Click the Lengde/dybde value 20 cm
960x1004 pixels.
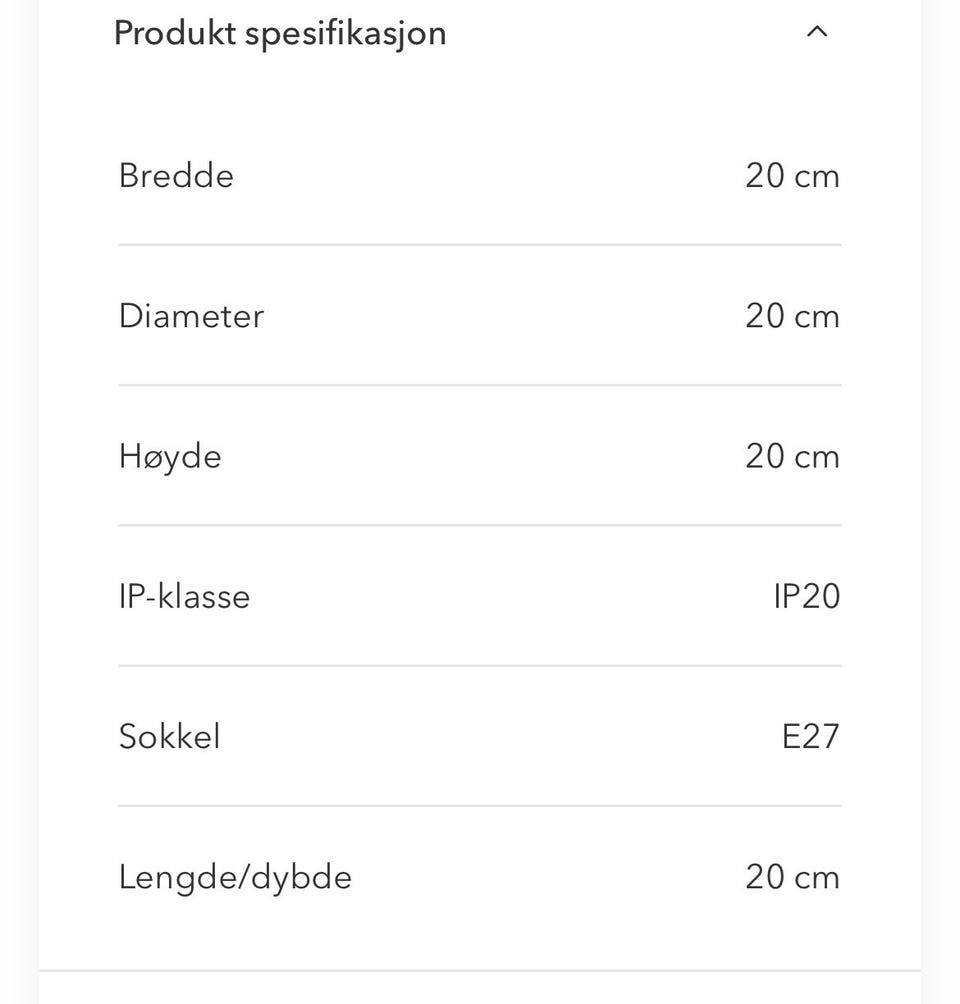pos(792,878)
